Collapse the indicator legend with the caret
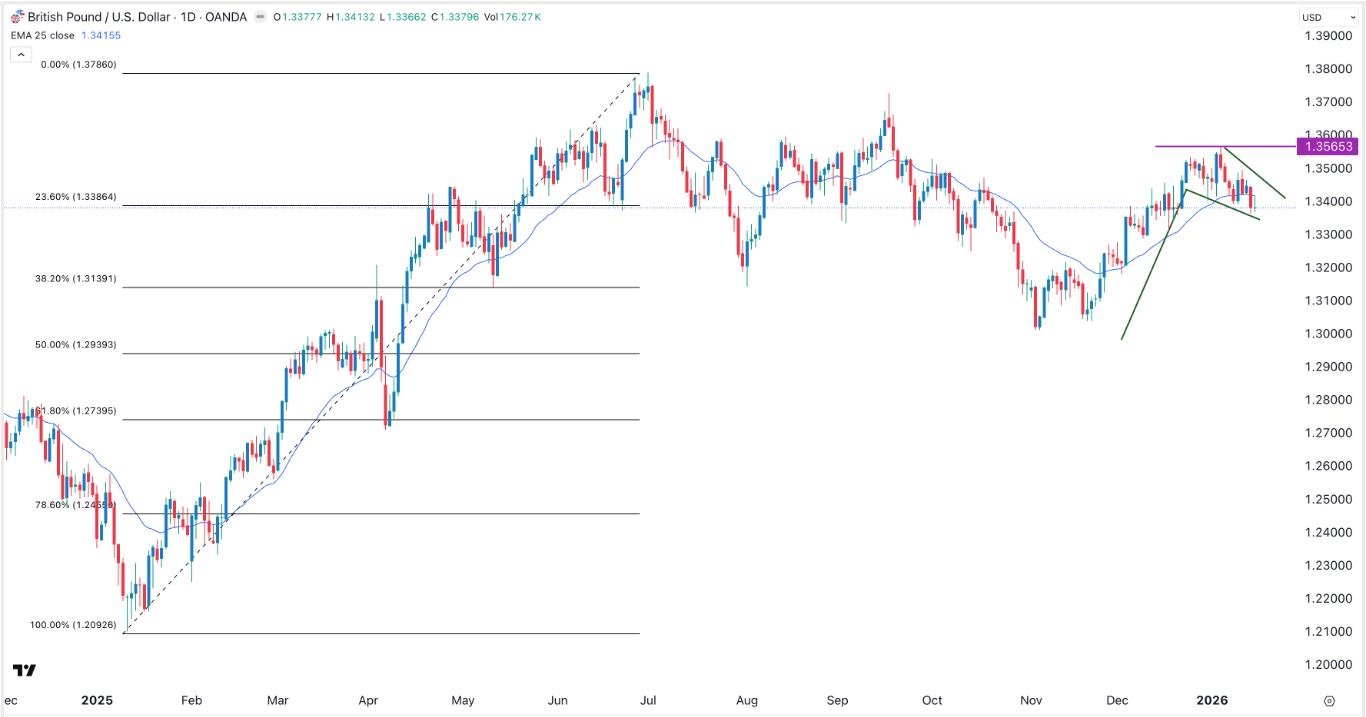 (20, 53)
